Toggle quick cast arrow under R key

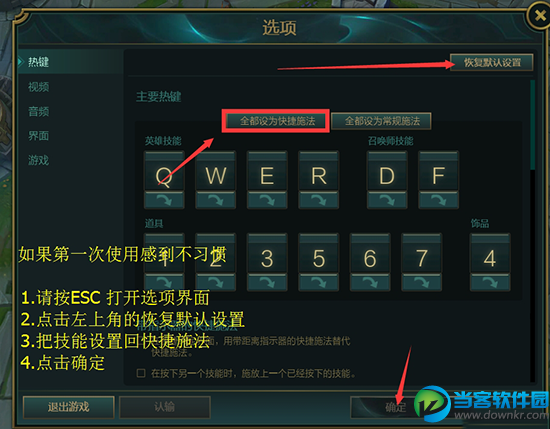click(x=318, y=200)
